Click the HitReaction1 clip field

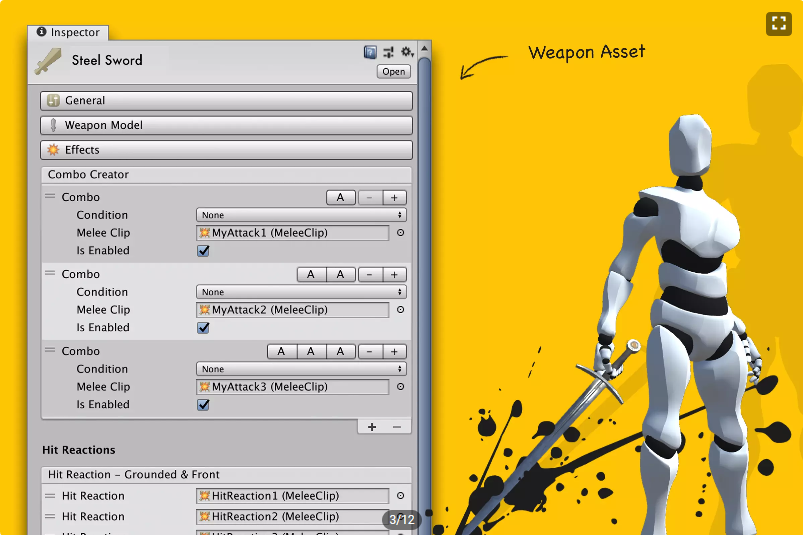(292, 496)
